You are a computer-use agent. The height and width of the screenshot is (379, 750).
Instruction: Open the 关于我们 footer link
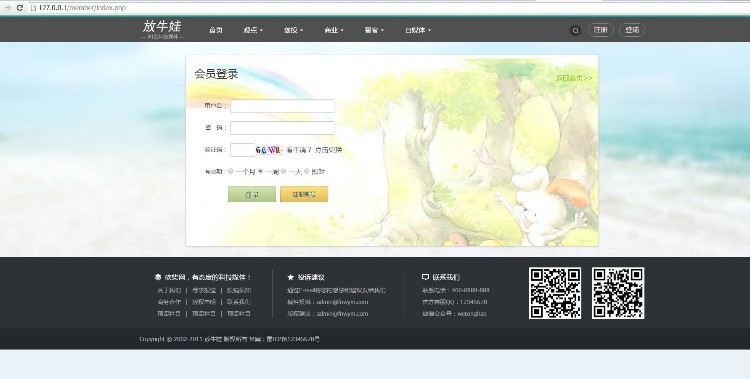click(x=169, y=290)
